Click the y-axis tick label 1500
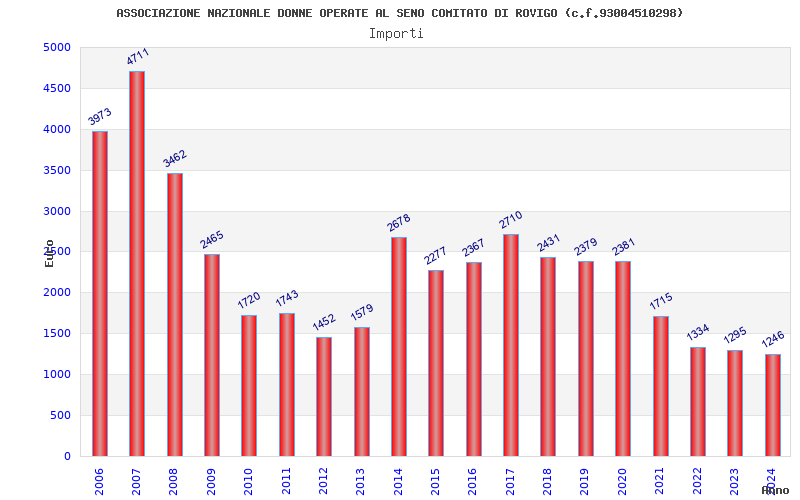Screen dimensions: 800x500 (57, 333)
